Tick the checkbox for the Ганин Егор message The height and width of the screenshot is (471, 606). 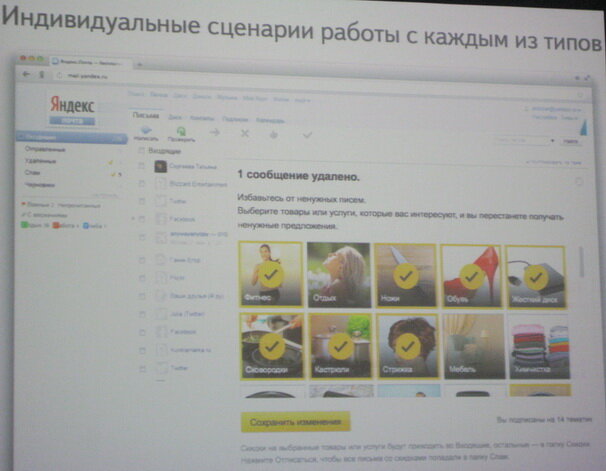pos(142,260)
